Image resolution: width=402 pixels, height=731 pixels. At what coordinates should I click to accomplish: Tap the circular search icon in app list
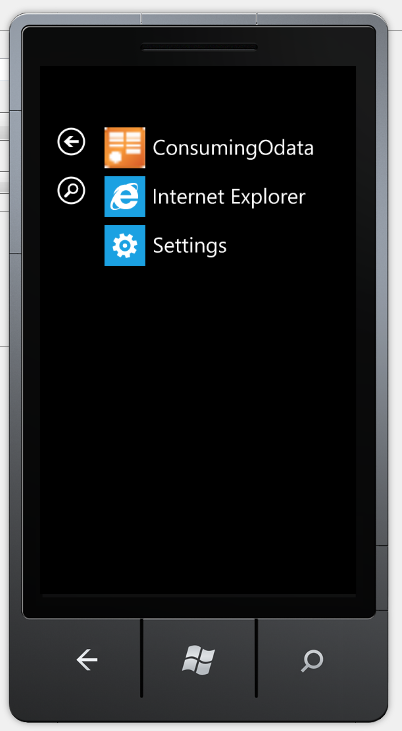click(71, 190)
